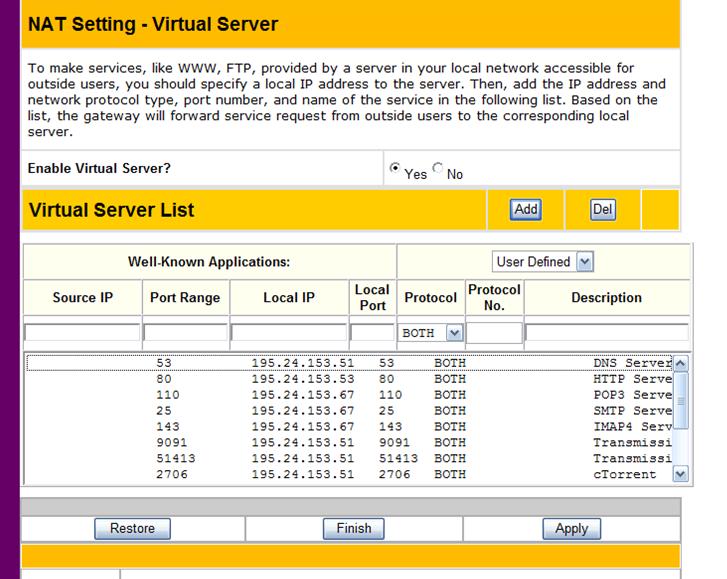This screenshot has width=727, height=579.
Task: Click the list scrollbar down arrow
Action: point(680,474)
